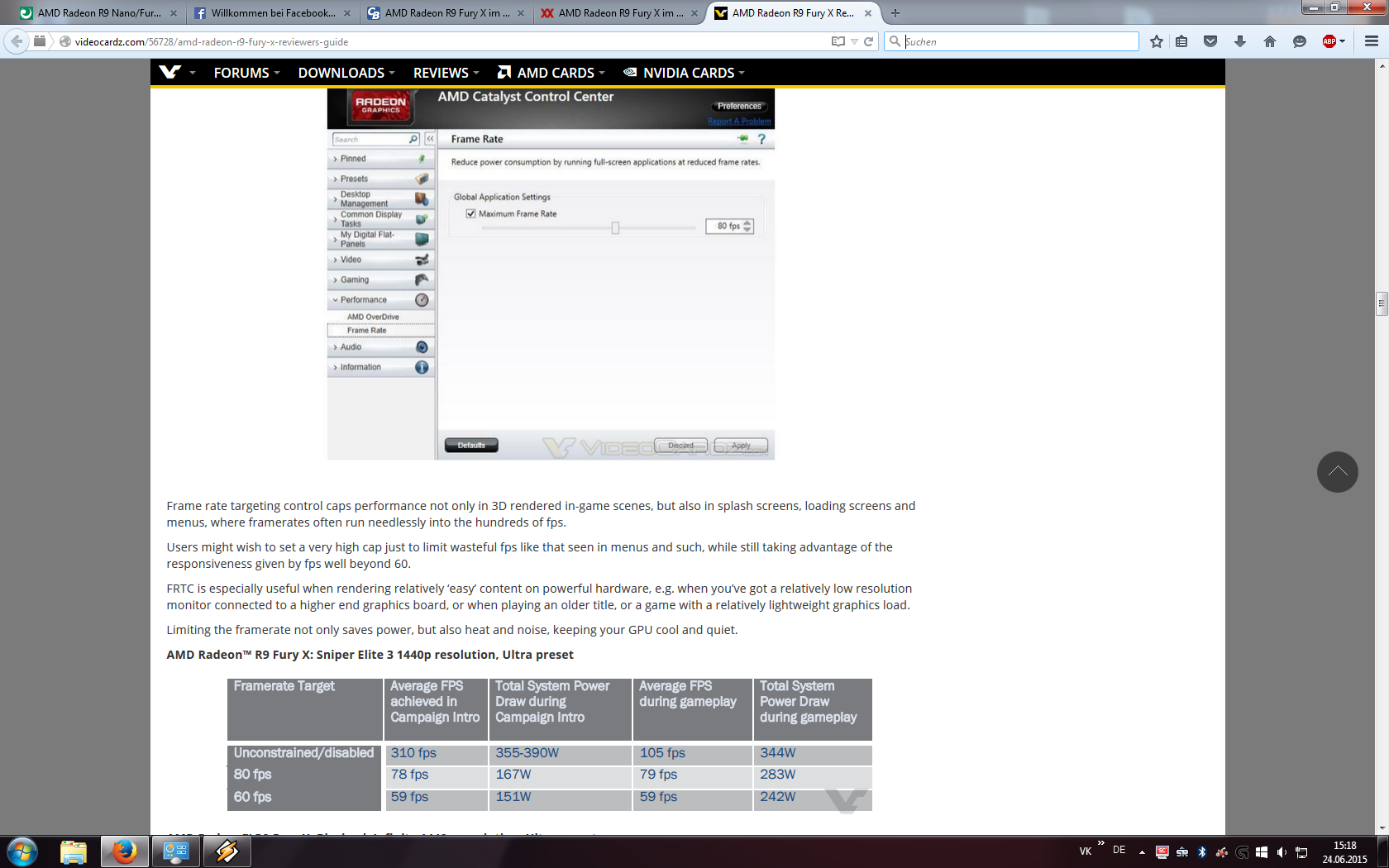This screenshot has height=868, width=1389.
Task: Open the Report A Problem link
Action: click(x=739, y=122)
